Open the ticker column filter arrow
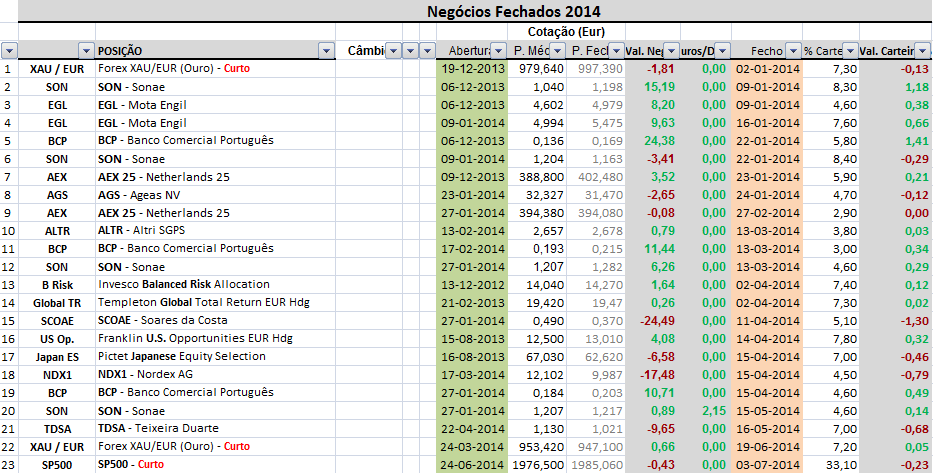The image size is (933, 473). tap(85, 50)
